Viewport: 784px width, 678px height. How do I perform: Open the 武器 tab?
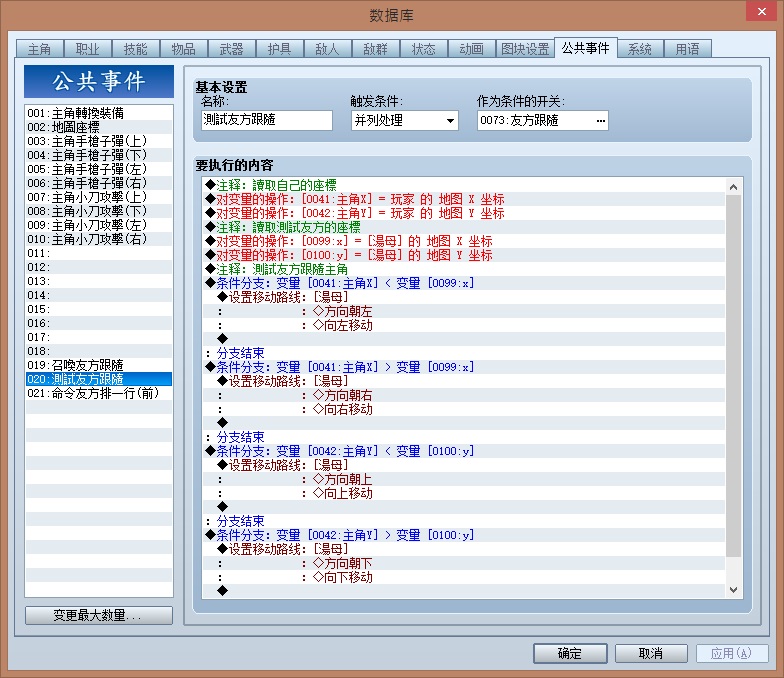pyautogui.click(x=232, y=49)
